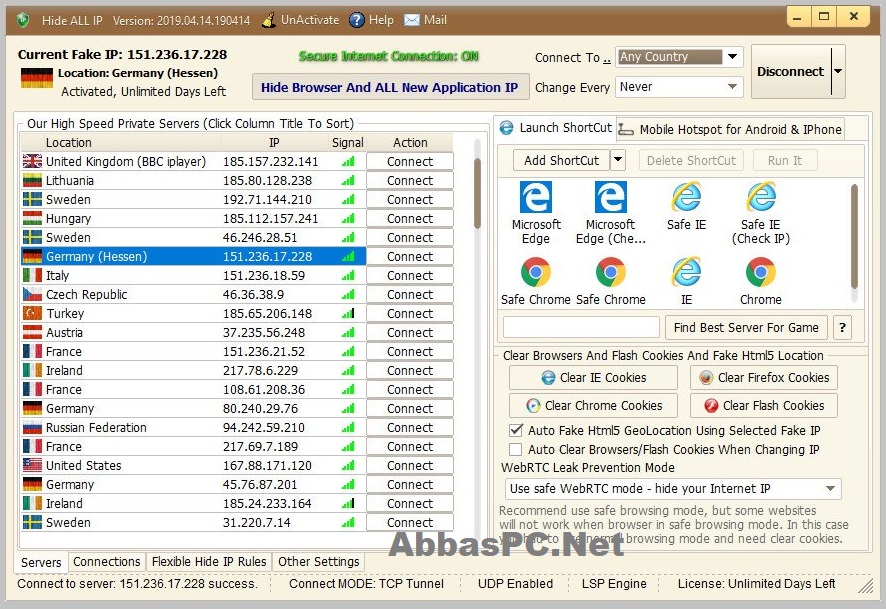Sort servers by Signal column header

pyautogui.click(x=348, y=142)
